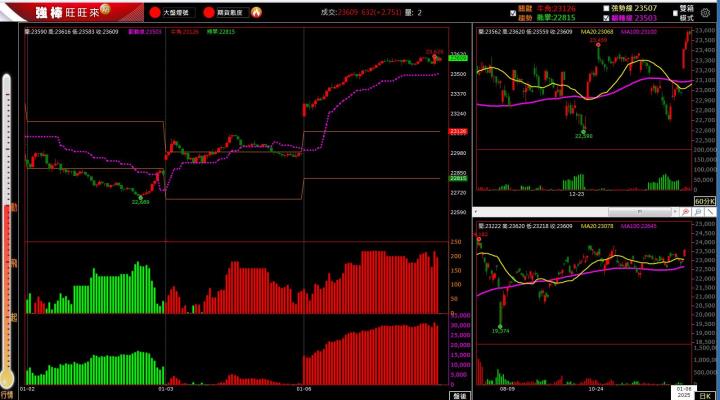This screenshot has width=720, height=400.
Task: Toggle the 雙箱模式 checkbox
Action: coord(675,13)
